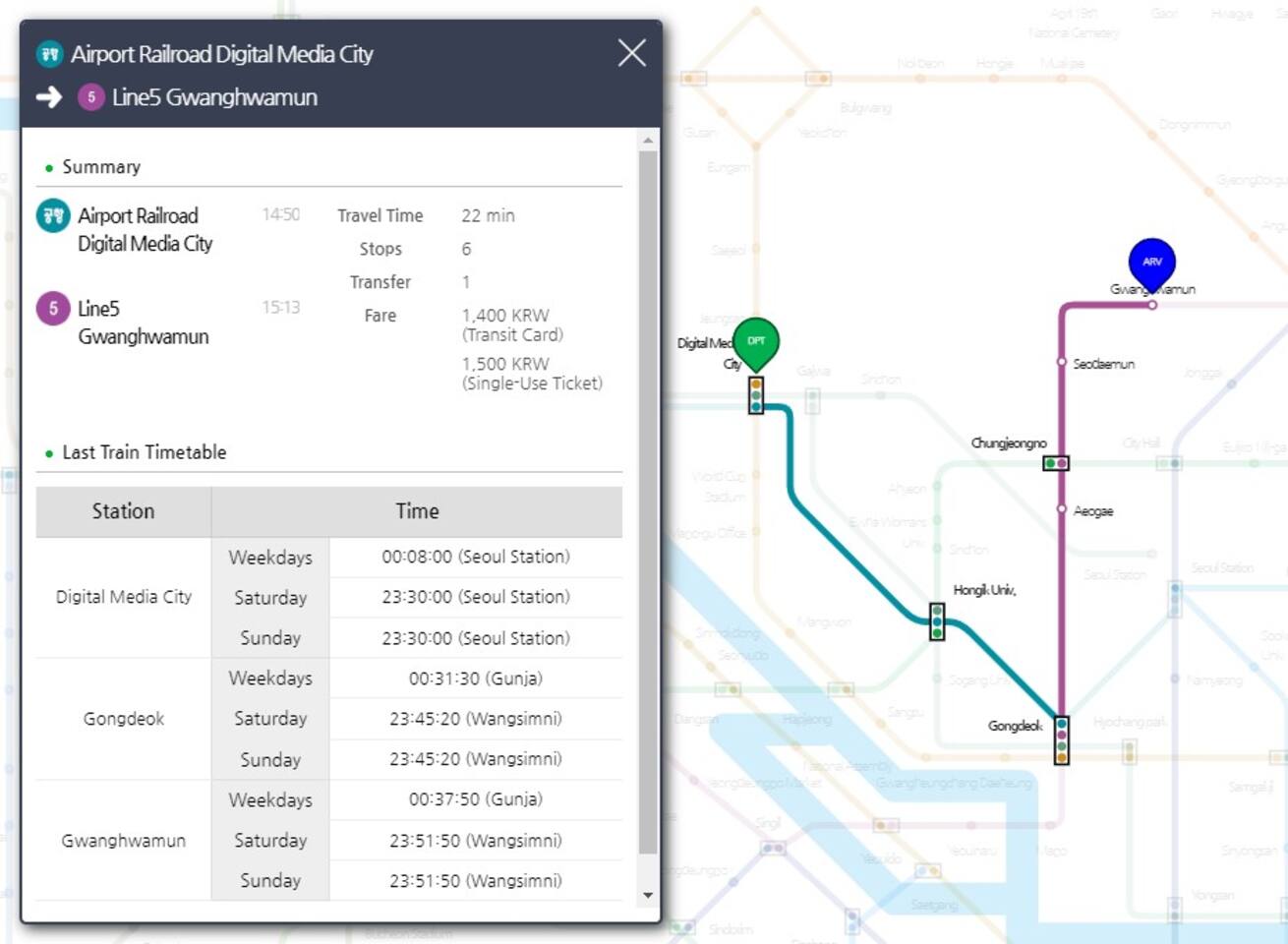The width and height of the screenshot is (1288, 944).
Task: Click the purple Line 5 icon in Summary
Action: point(53,309)
